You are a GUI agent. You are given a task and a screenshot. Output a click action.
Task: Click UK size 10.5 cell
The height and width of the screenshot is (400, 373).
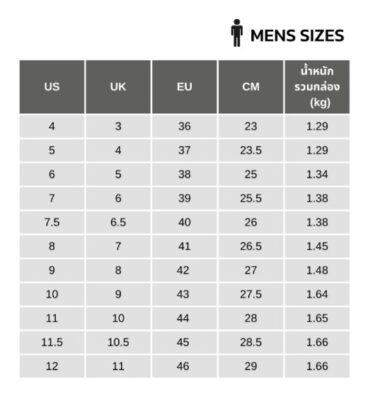(118, 342)
